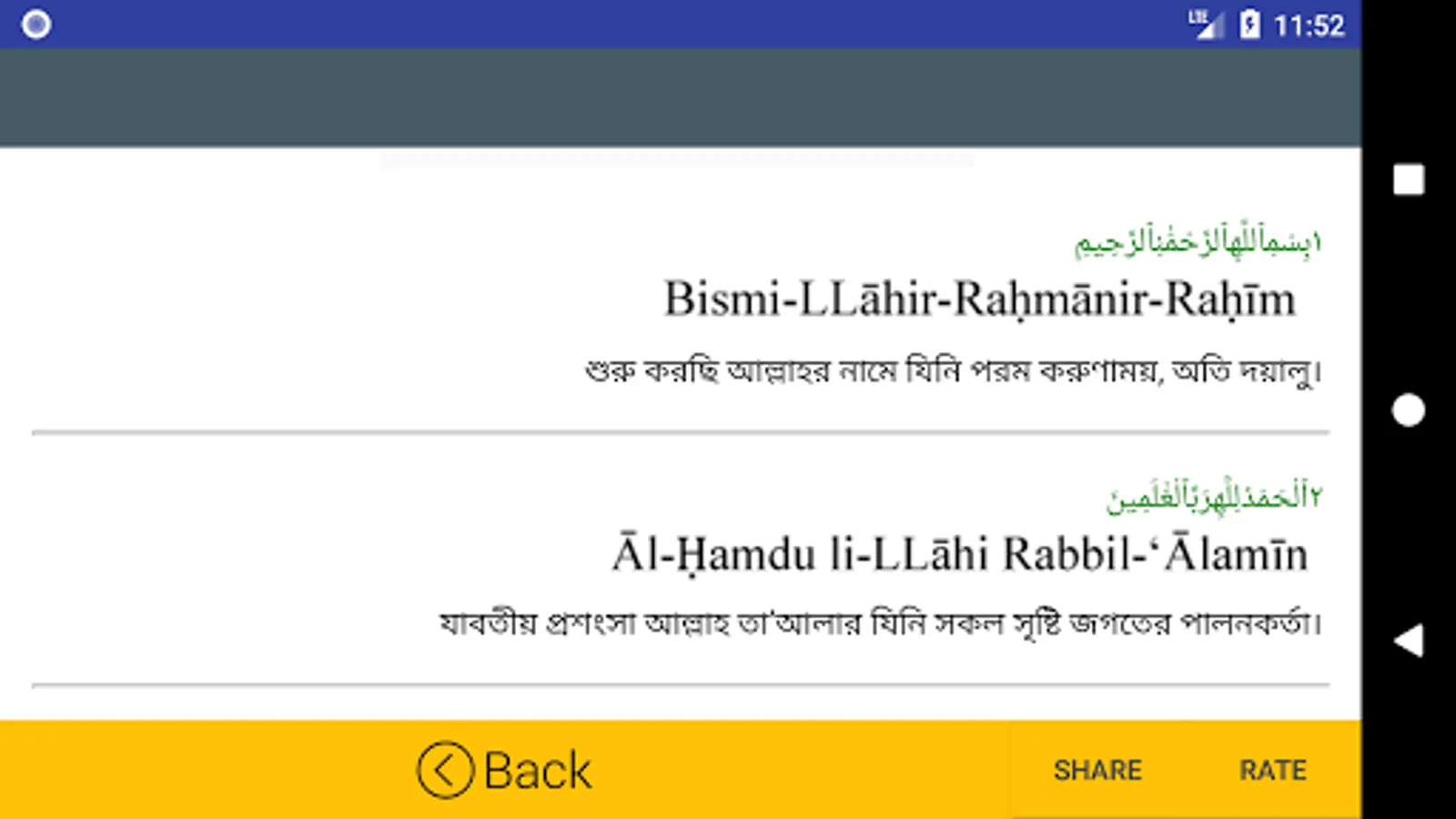Tap the LTE signal strength icon

pos(1207,24)
